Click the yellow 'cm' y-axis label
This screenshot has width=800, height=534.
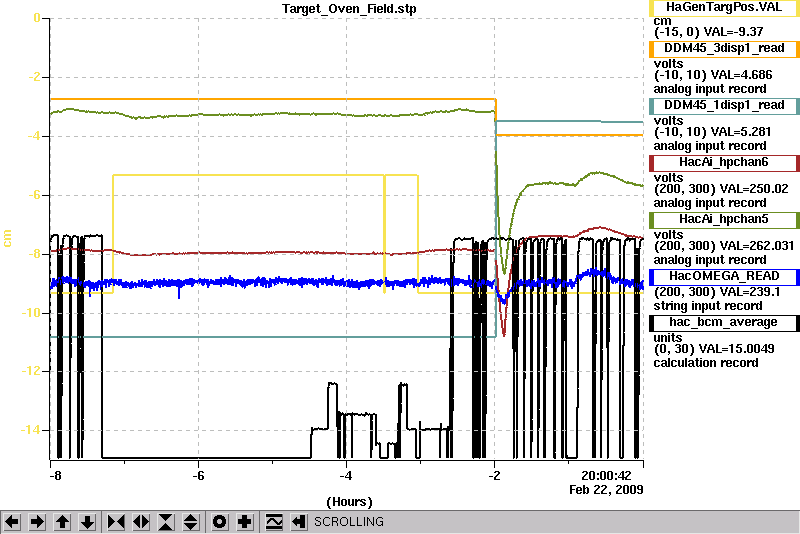(x=7, y=238)
